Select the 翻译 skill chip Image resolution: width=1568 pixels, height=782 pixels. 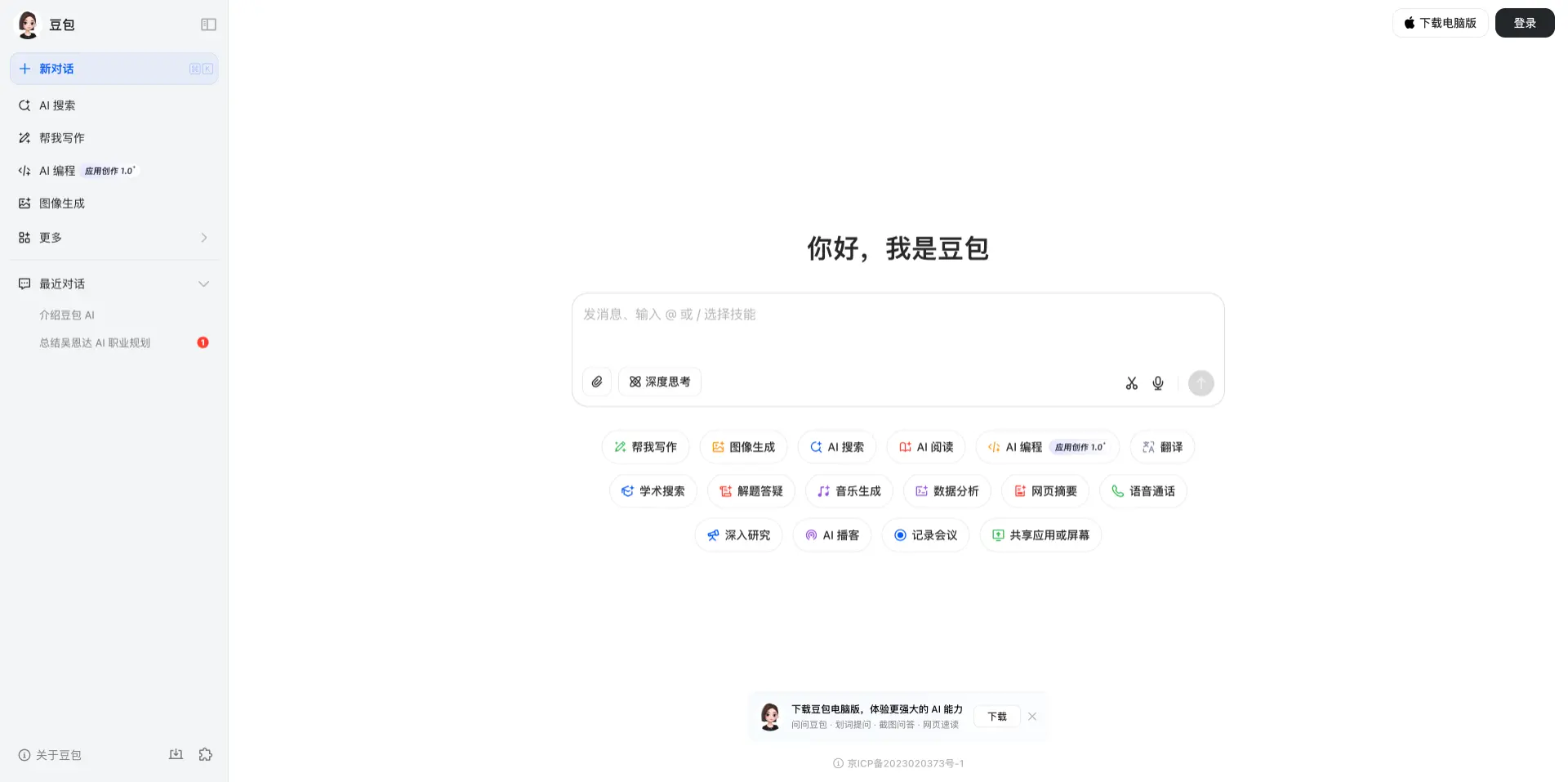click(x=1162, y=447)
